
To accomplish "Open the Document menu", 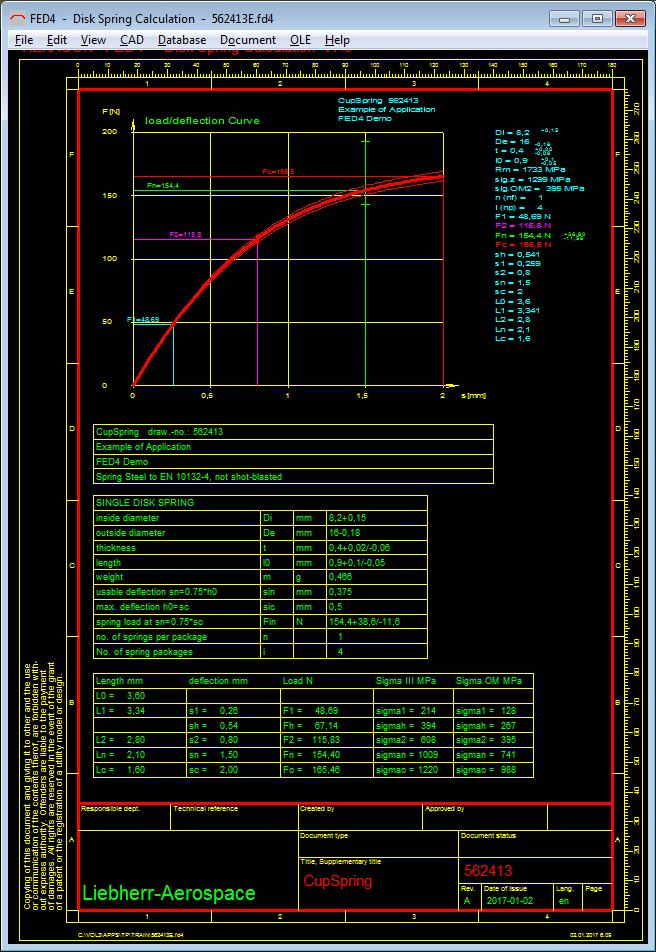I will pyautogui.click(x=248, y=40).
